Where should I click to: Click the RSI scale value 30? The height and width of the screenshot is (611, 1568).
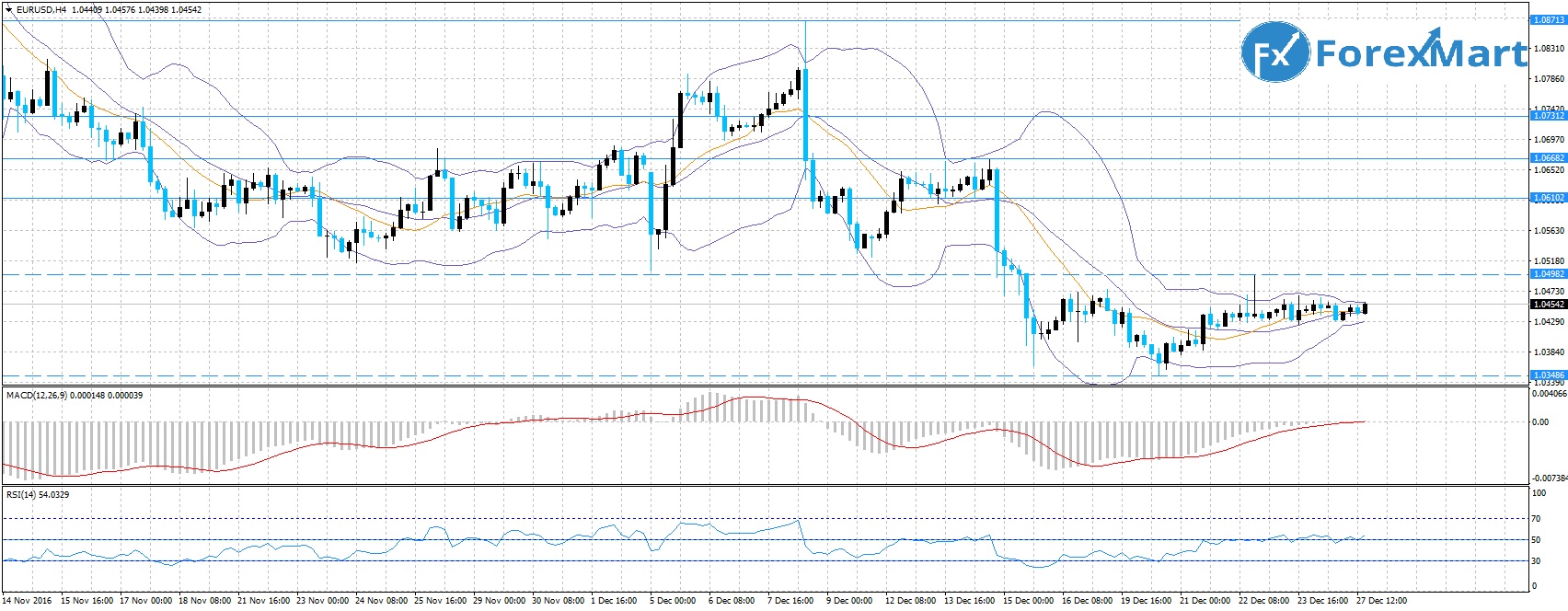pyautogui.click(x=1537, y=561)
